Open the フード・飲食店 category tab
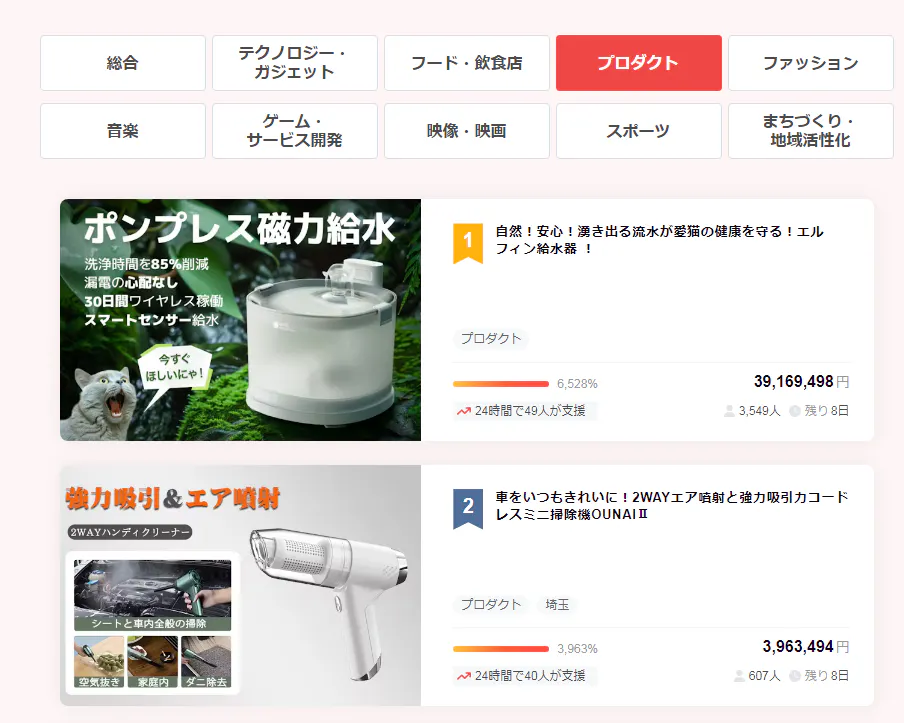Screen dimensions: 904x723 [x=467, y=63]
